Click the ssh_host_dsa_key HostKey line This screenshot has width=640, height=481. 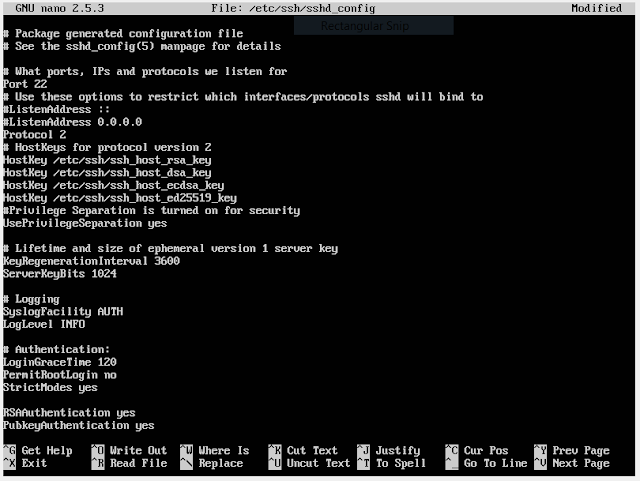[x=107, y=173]
